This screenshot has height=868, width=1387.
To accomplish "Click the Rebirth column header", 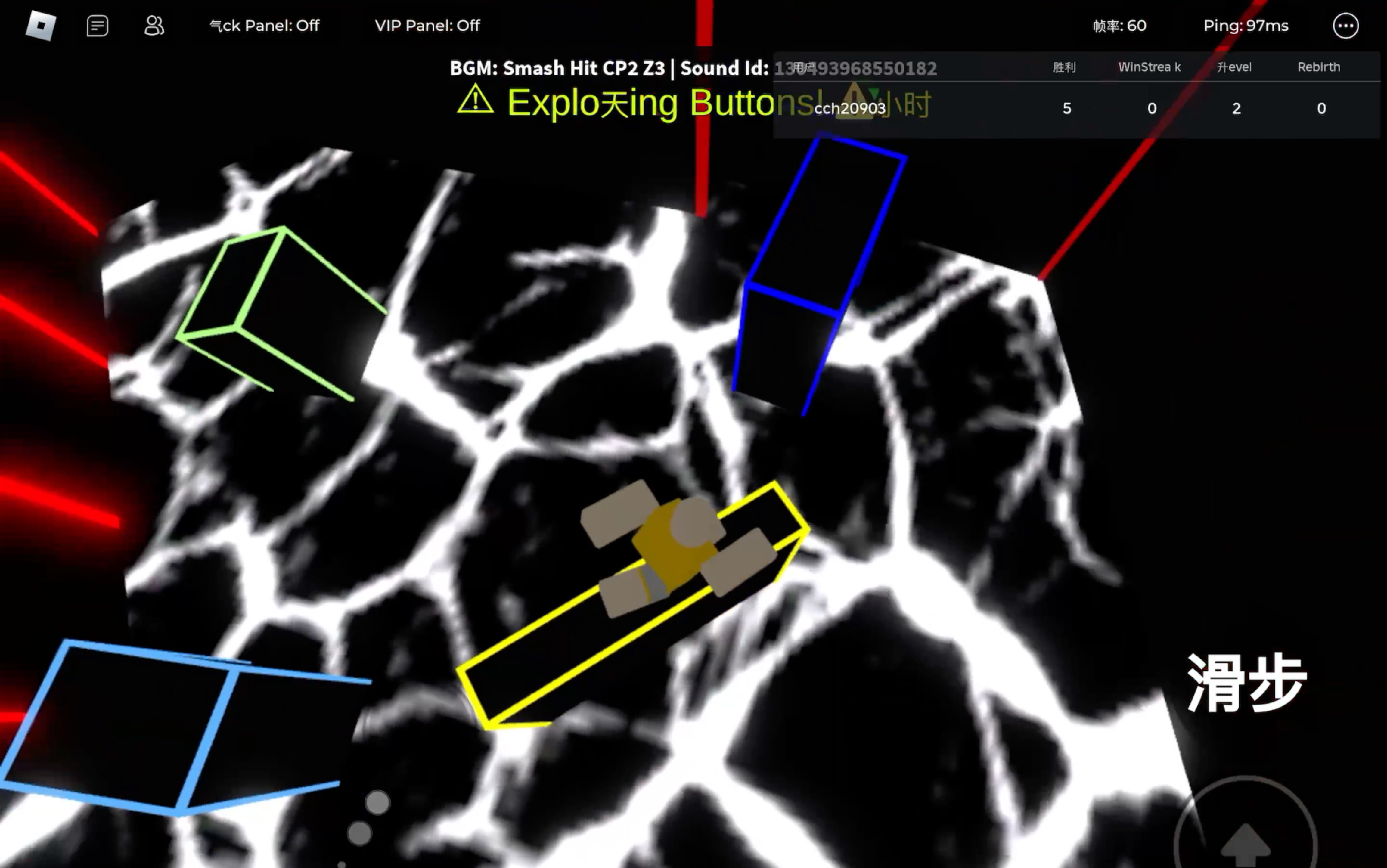I will coord(1319,67).
